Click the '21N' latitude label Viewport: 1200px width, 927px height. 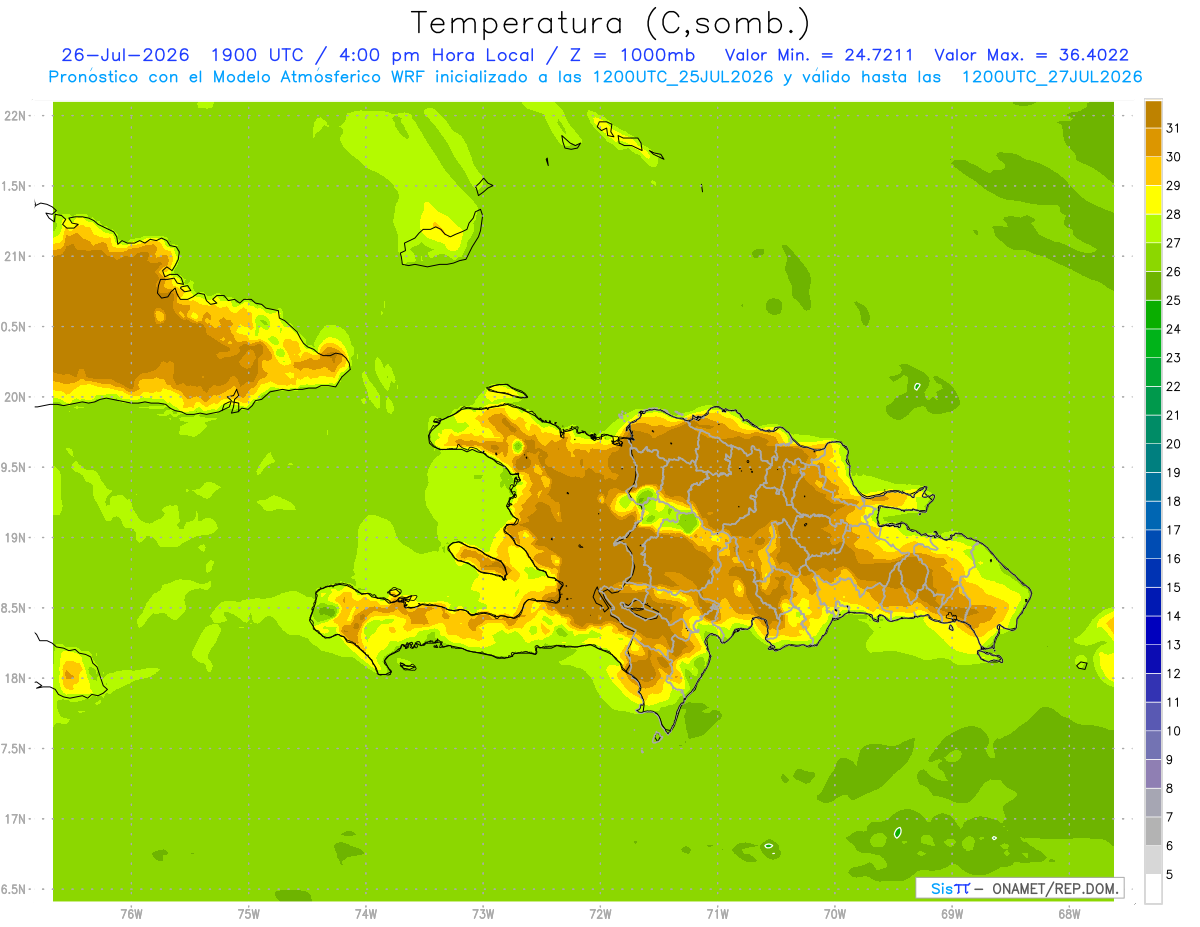click(x=15, y=256)
